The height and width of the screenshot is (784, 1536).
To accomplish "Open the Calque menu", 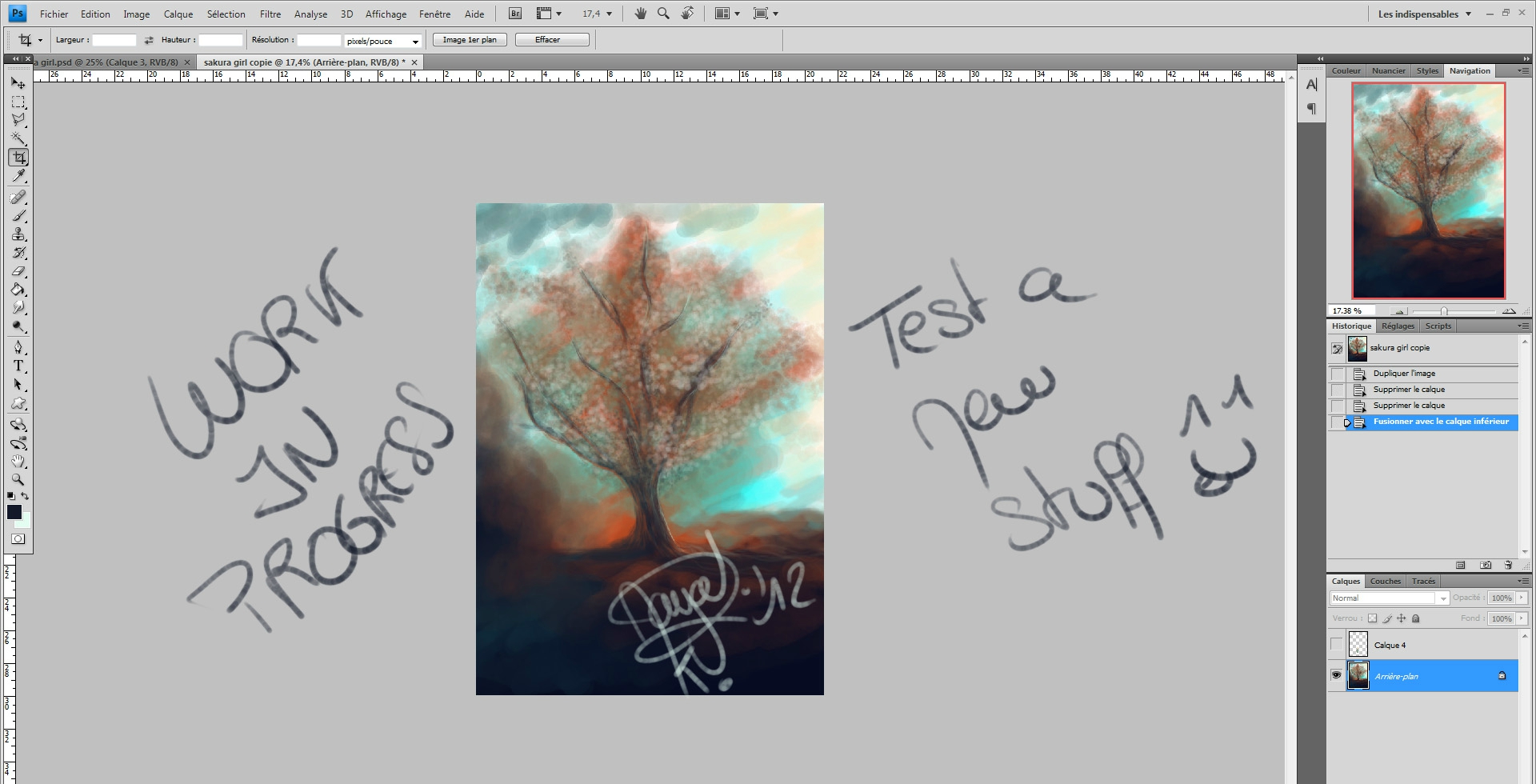I will (178, 14).
